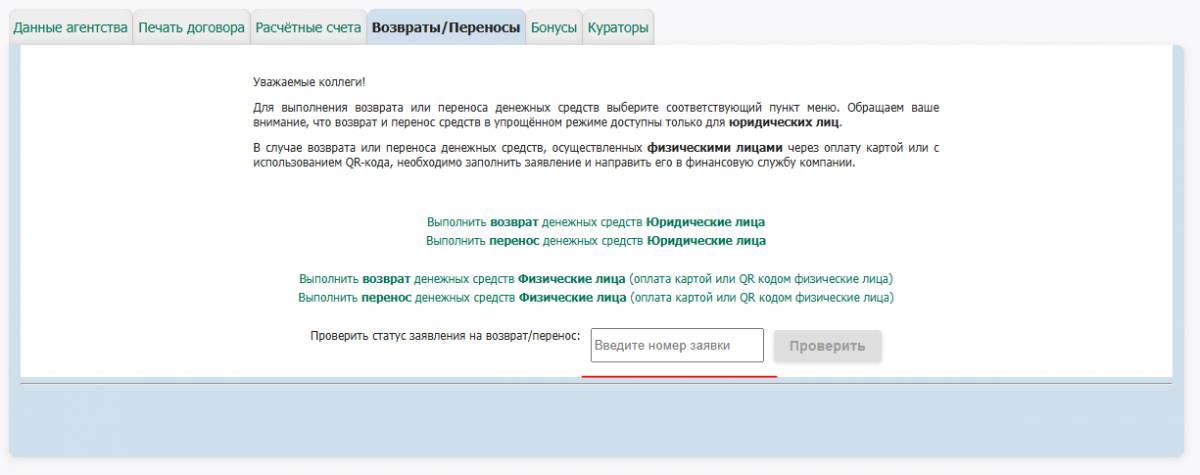Viewport: 1200px width, 475px height.
Task: Switch to the Кураторы tab
Action: pyautogui.click(x=618, y=28)
